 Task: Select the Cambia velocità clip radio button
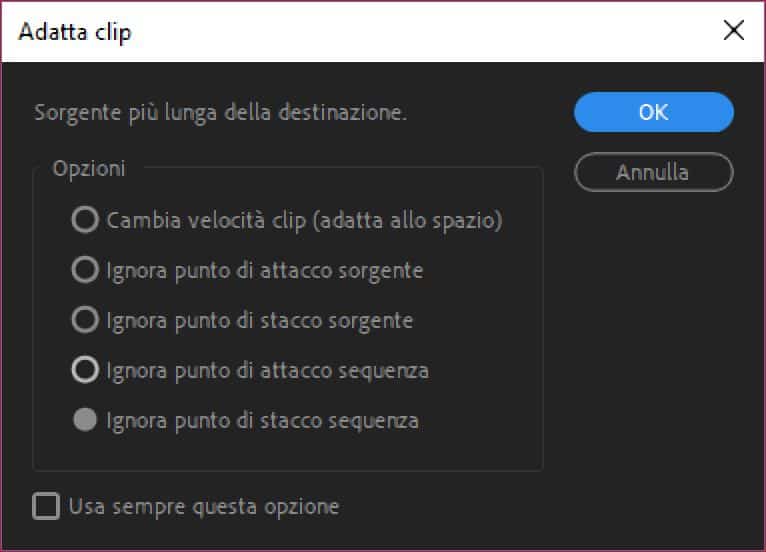(85, 220)
